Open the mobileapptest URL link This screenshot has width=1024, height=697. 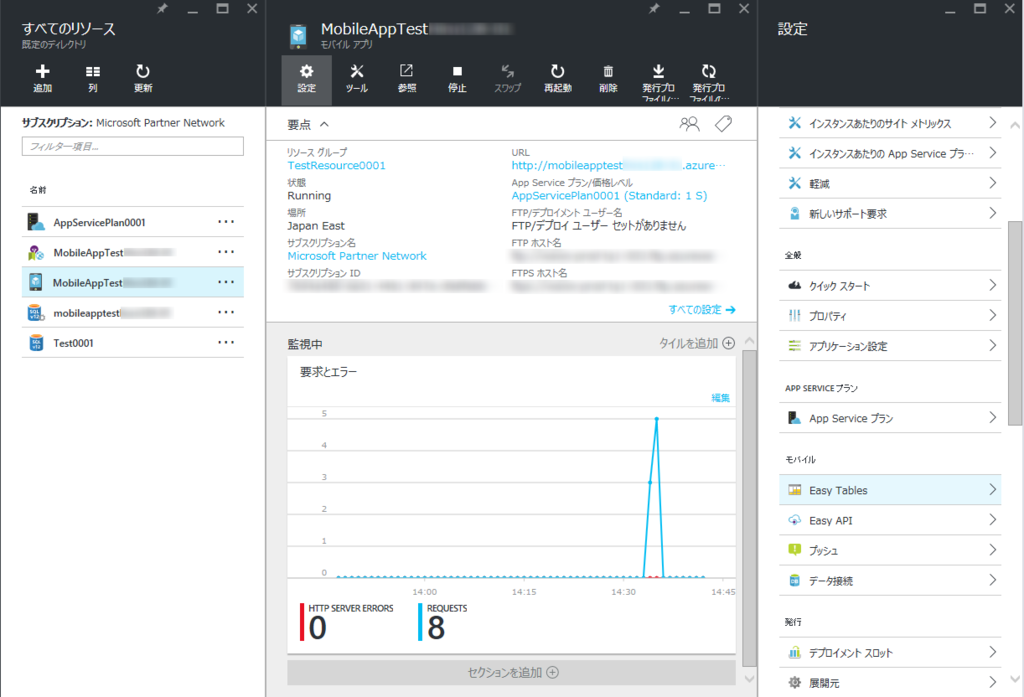pyautogui.click(x=618, y=165)
